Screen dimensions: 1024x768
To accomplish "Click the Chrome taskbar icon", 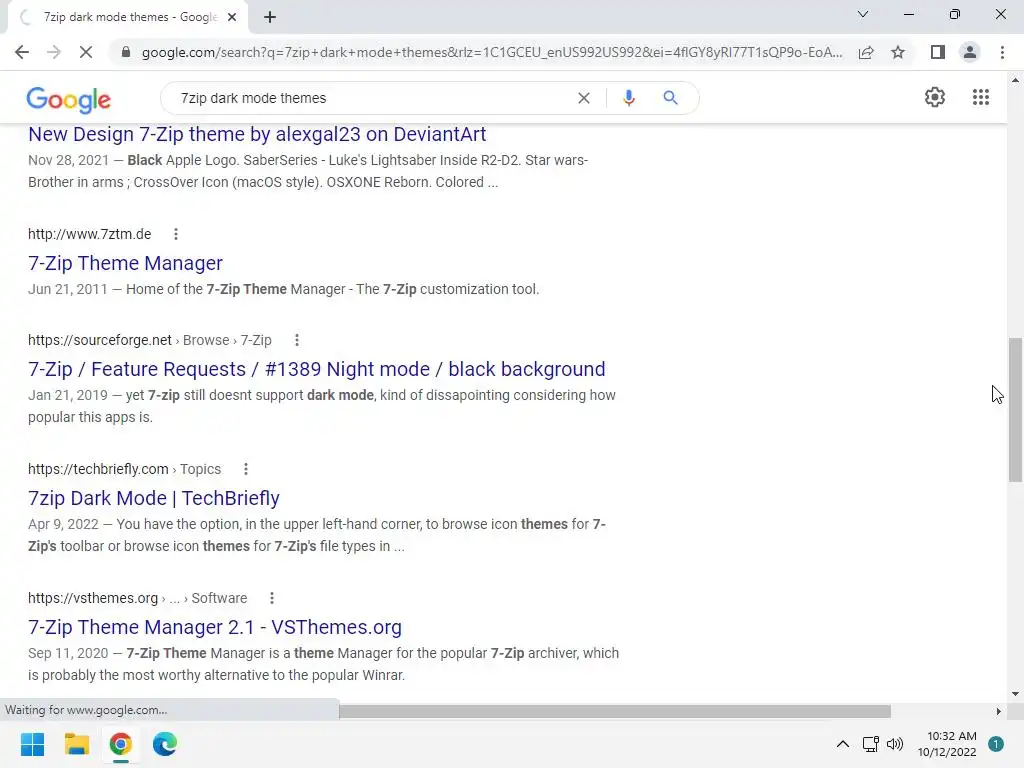I will 121,744.
